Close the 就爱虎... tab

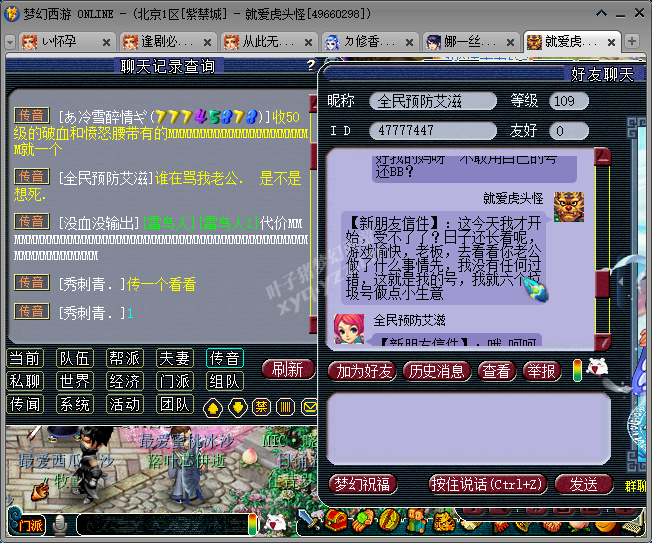tap(611, 42)
